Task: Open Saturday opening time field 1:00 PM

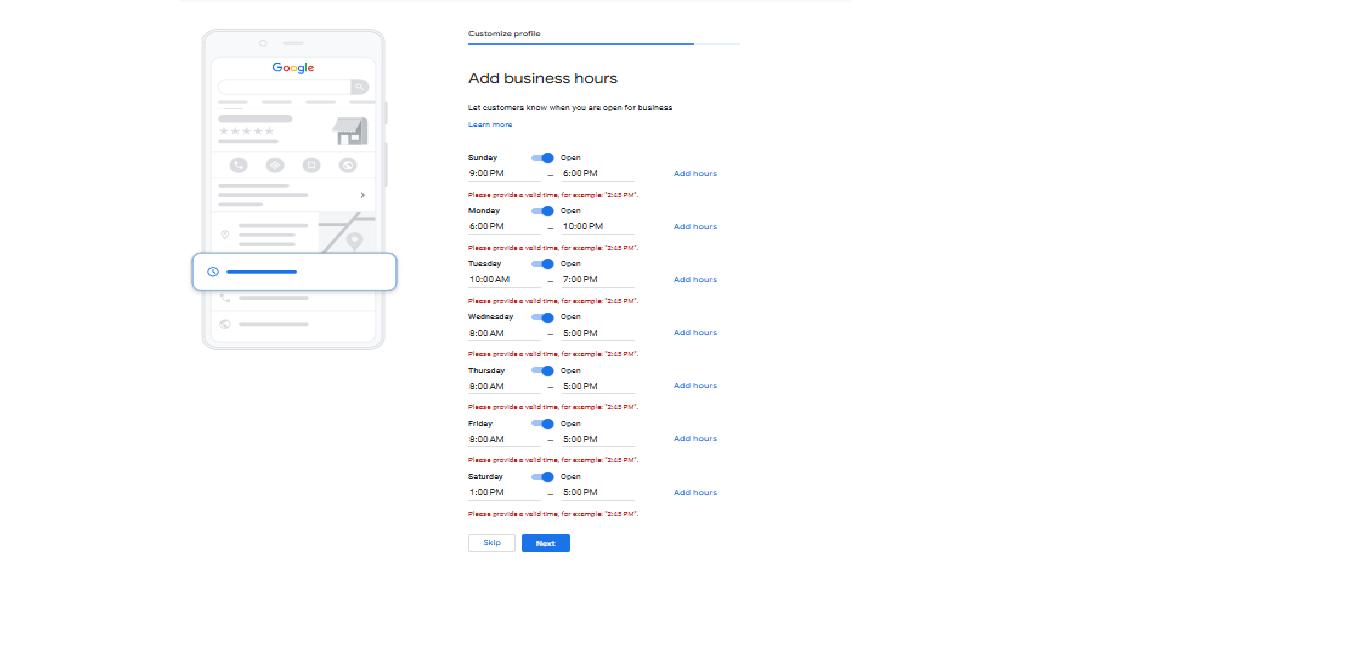Action: click(504, 493)
